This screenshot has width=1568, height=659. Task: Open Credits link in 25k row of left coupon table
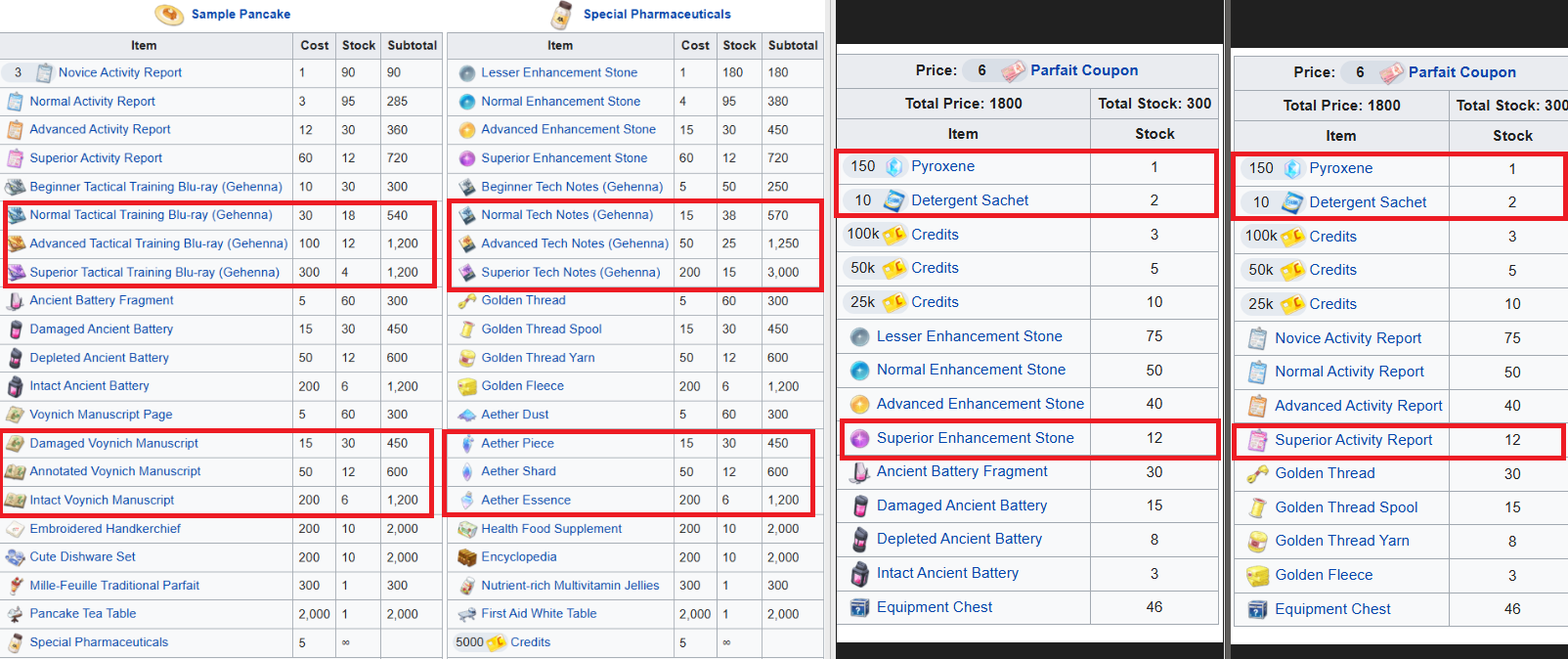[x=935, y=302]
